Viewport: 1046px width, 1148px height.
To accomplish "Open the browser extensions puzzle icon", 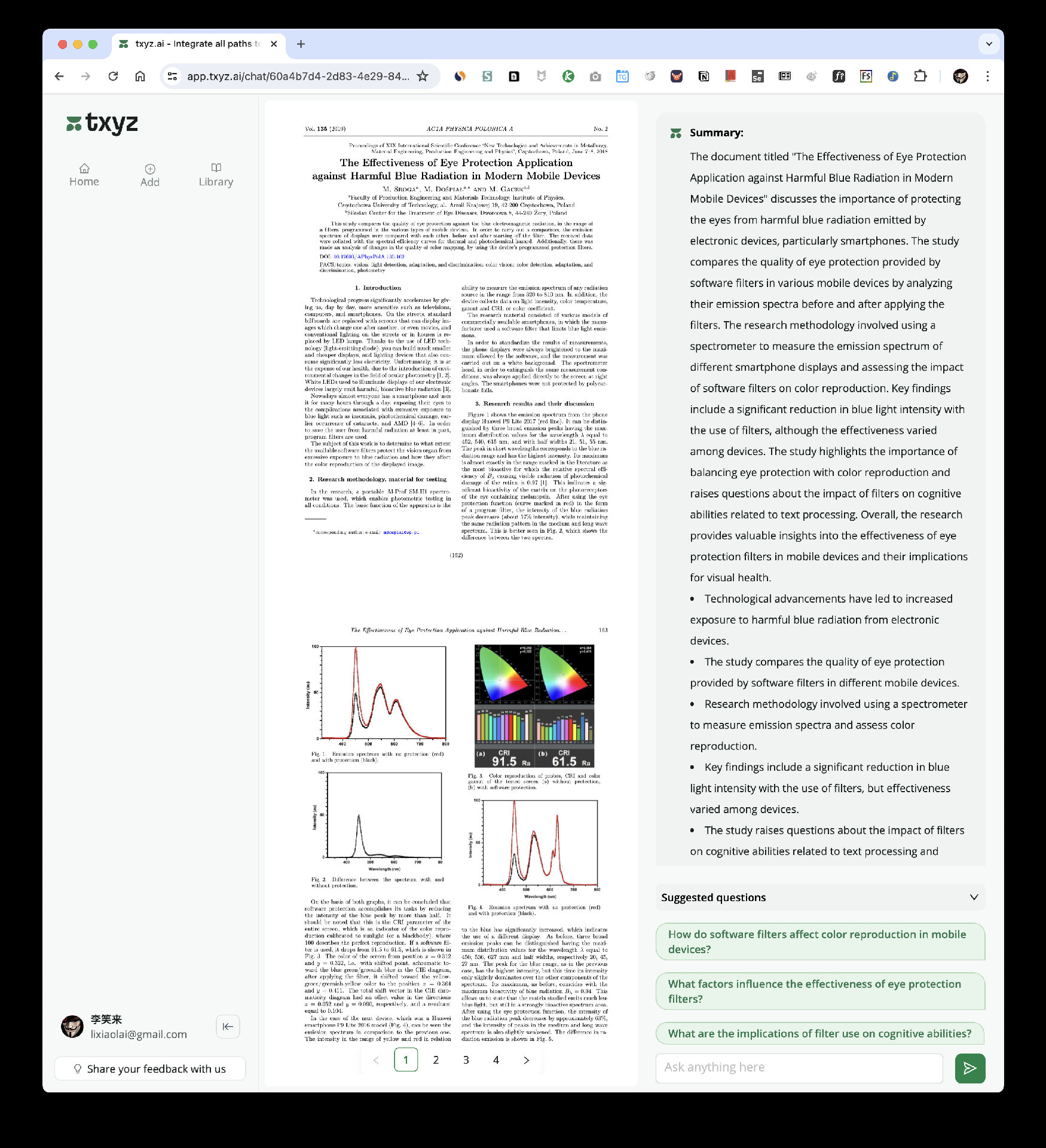I will click(x=920, y=76).
